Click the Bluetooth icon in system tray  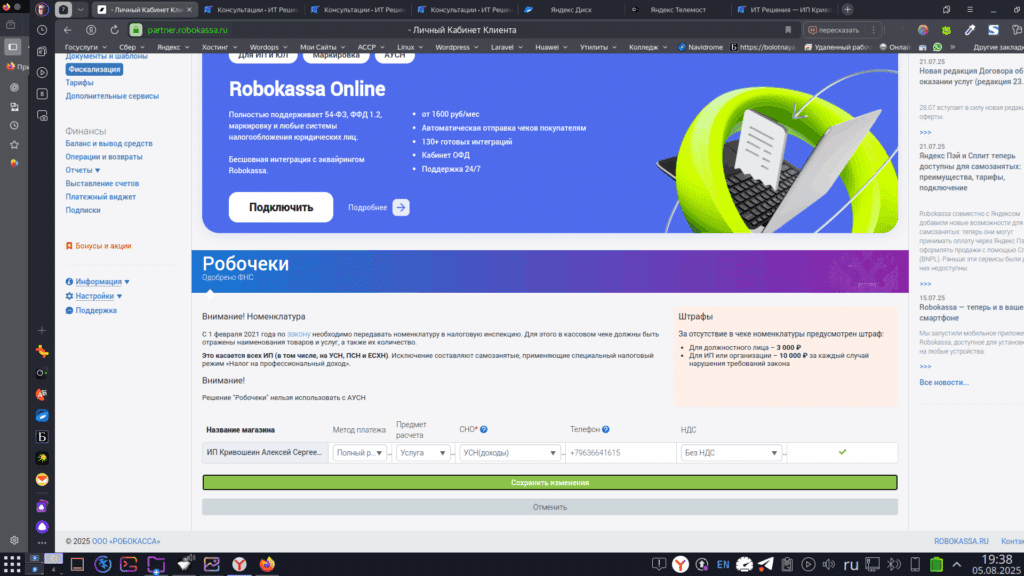pos(894,564)
